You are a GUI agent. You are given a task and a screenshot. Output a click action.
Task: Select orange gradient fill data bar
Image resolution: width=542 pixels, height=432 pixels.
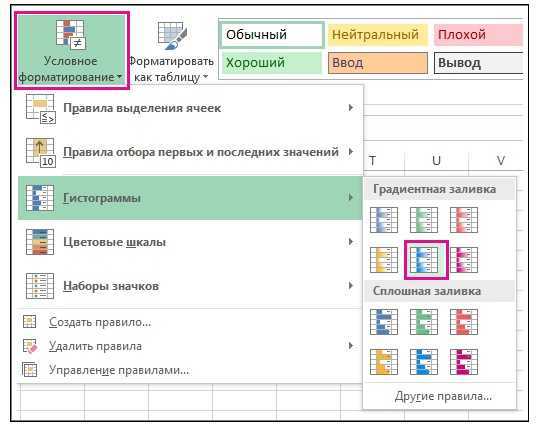384,260
